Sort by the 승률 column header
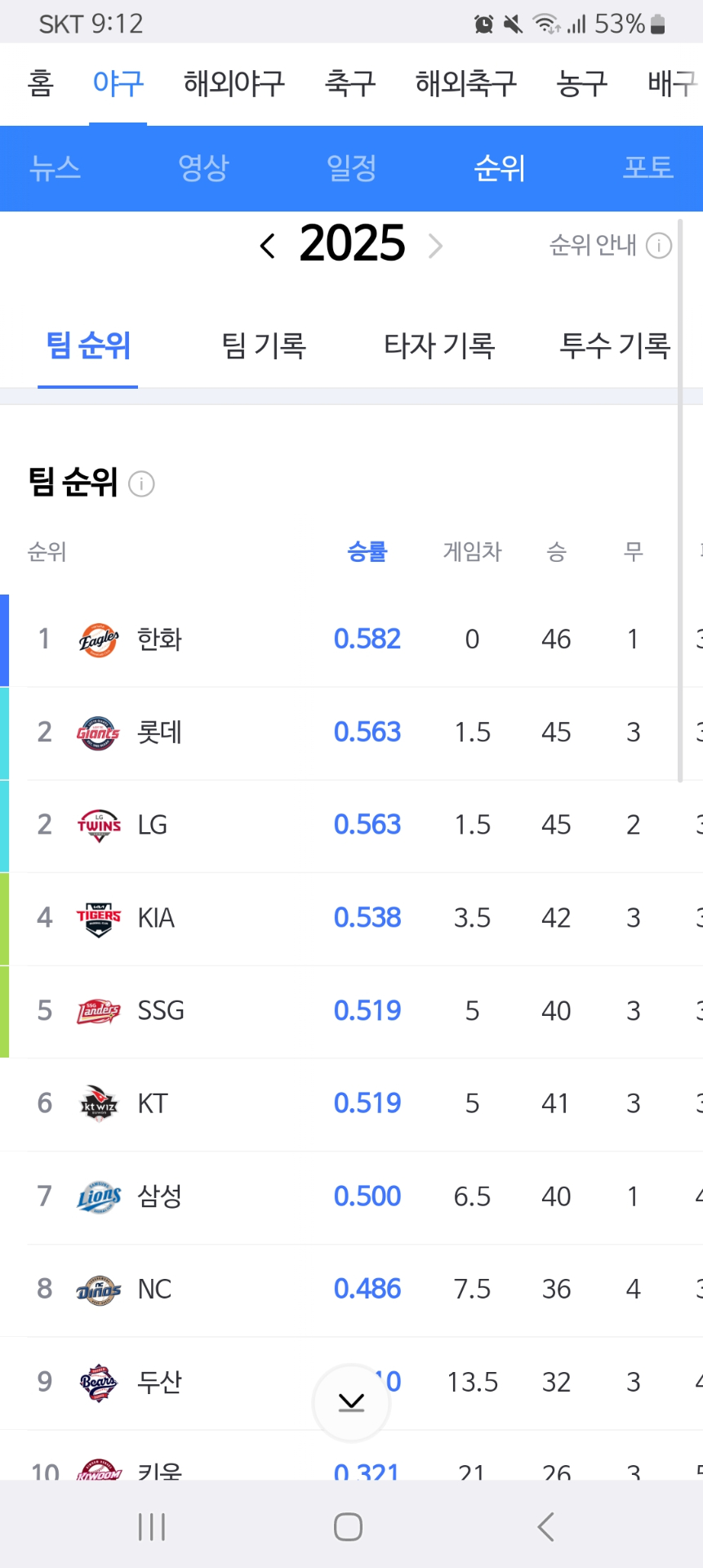Viewport: 703px width, 1568px height. click(x=367, y=552)
